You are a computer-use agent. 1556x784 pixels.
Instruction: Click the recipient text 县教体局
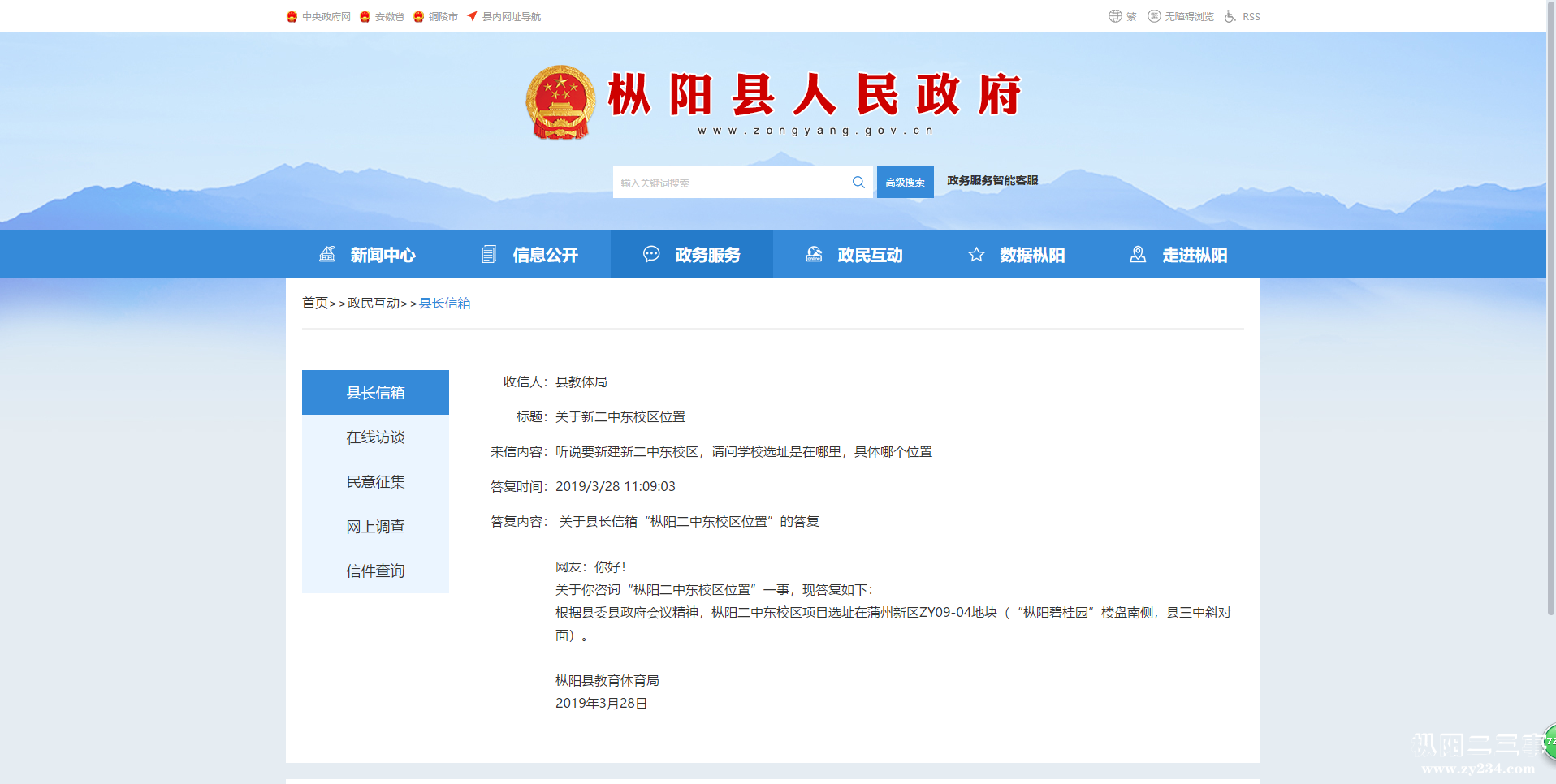[x=581, y=381]
